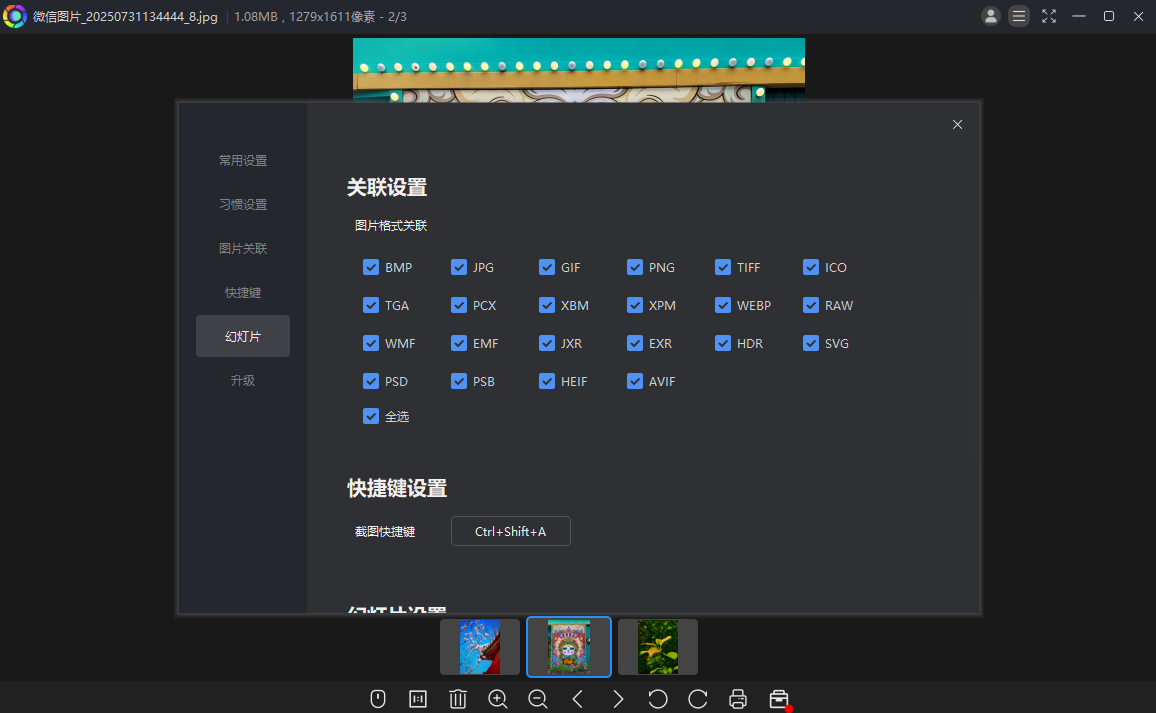1156x713 pixels.
Task: Click the Ctrl+Shift+A screenshot shortcut field
Action: click(510, 531)
